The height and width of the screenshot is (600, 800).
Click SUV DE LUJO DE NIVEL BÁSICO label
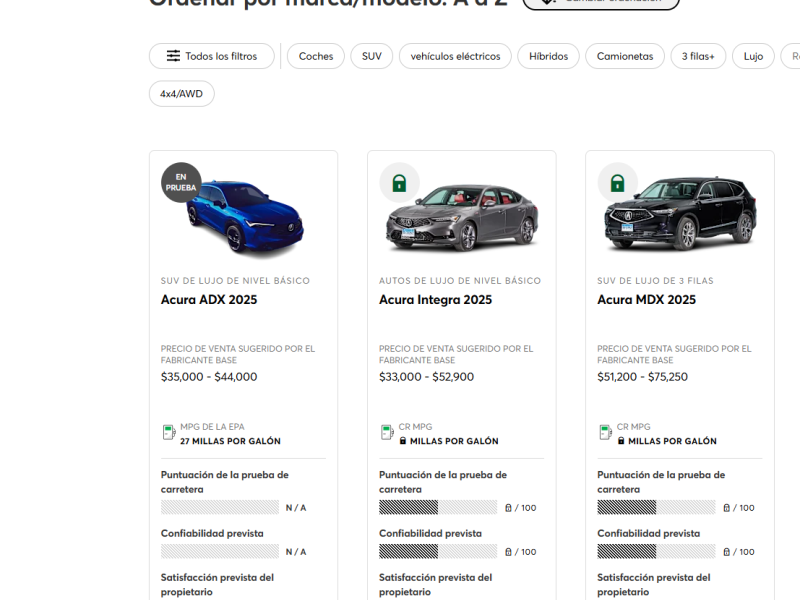(235, 281)
